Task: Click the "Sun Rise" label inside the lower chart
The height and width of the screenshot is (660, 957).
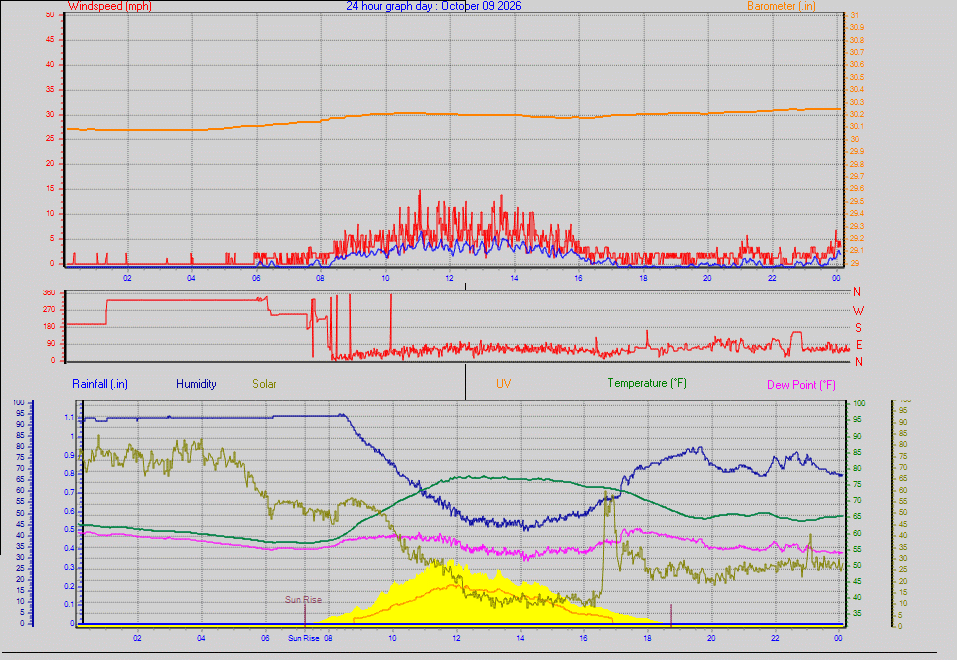Action: (303, 600)
